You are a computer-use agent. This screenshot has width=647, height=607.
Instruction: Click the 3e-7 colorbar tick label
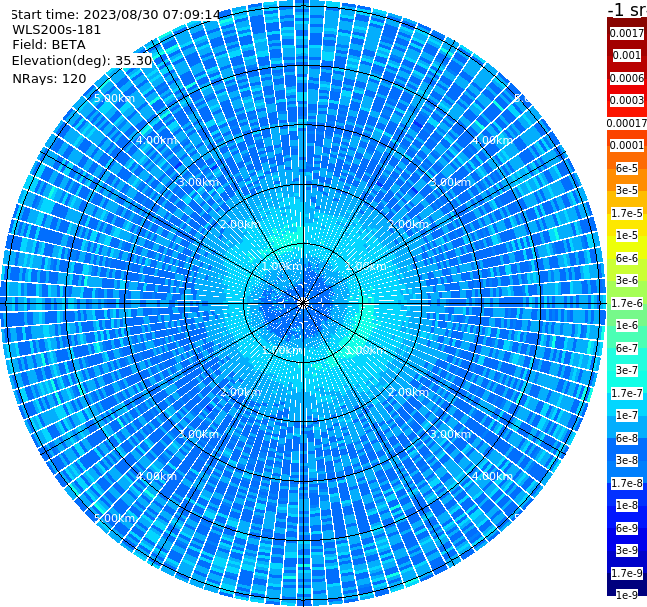pos(627,370)
